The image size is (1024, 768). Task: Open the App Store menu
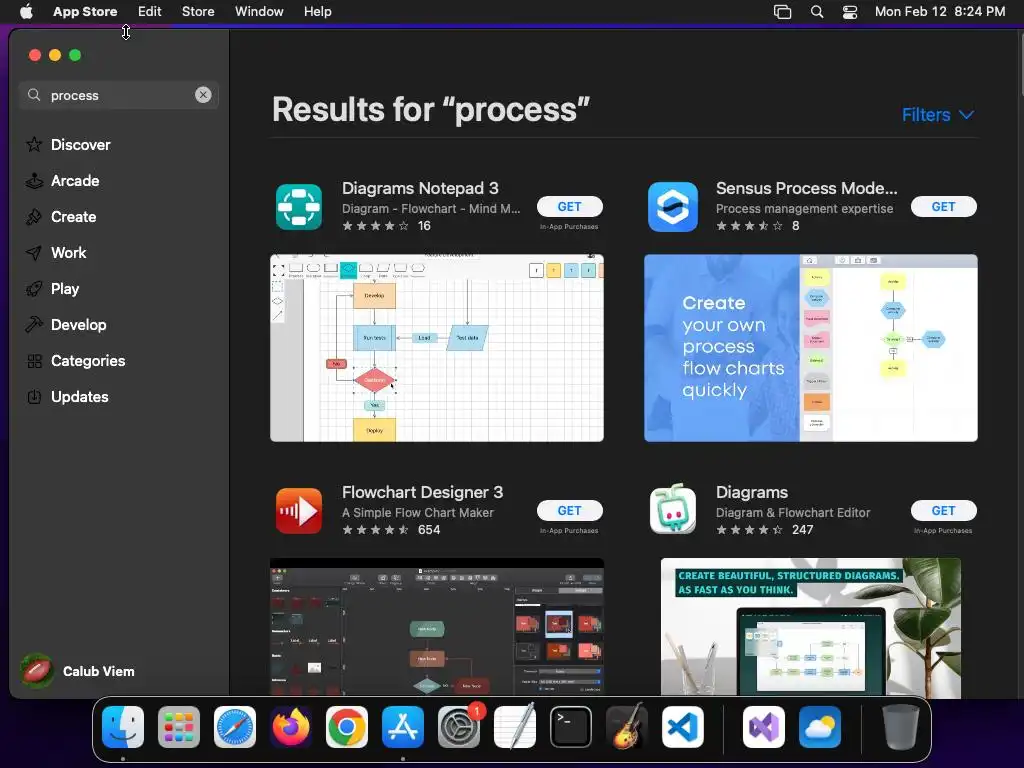tap(85, 12)
